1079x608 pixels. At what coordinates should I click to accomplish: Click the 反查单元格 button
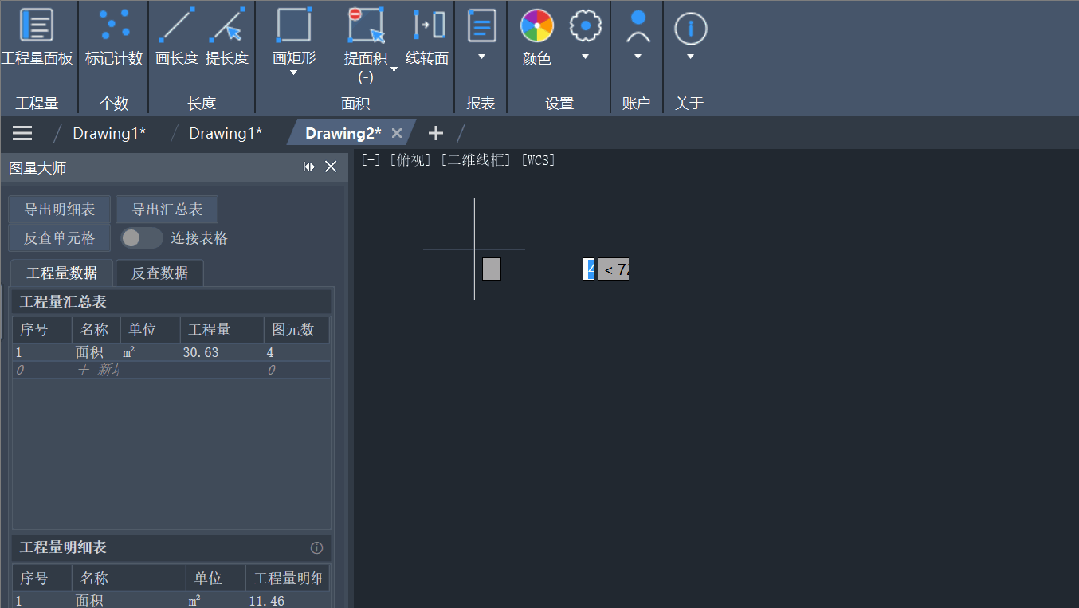tap(60, 238)
